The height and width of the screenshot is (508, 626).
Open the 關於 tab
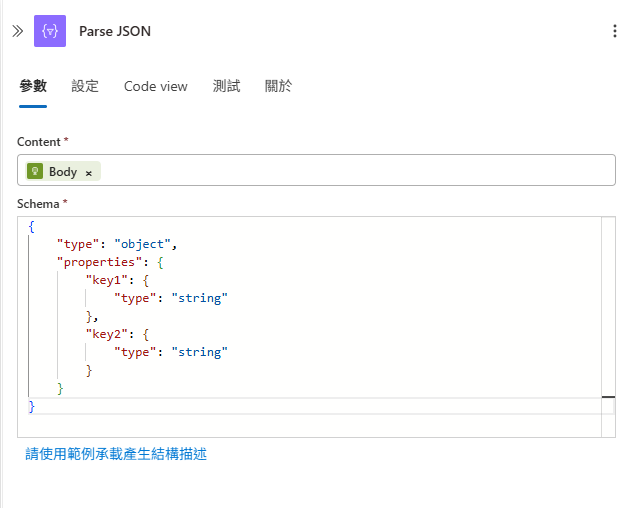coord(279,86)
